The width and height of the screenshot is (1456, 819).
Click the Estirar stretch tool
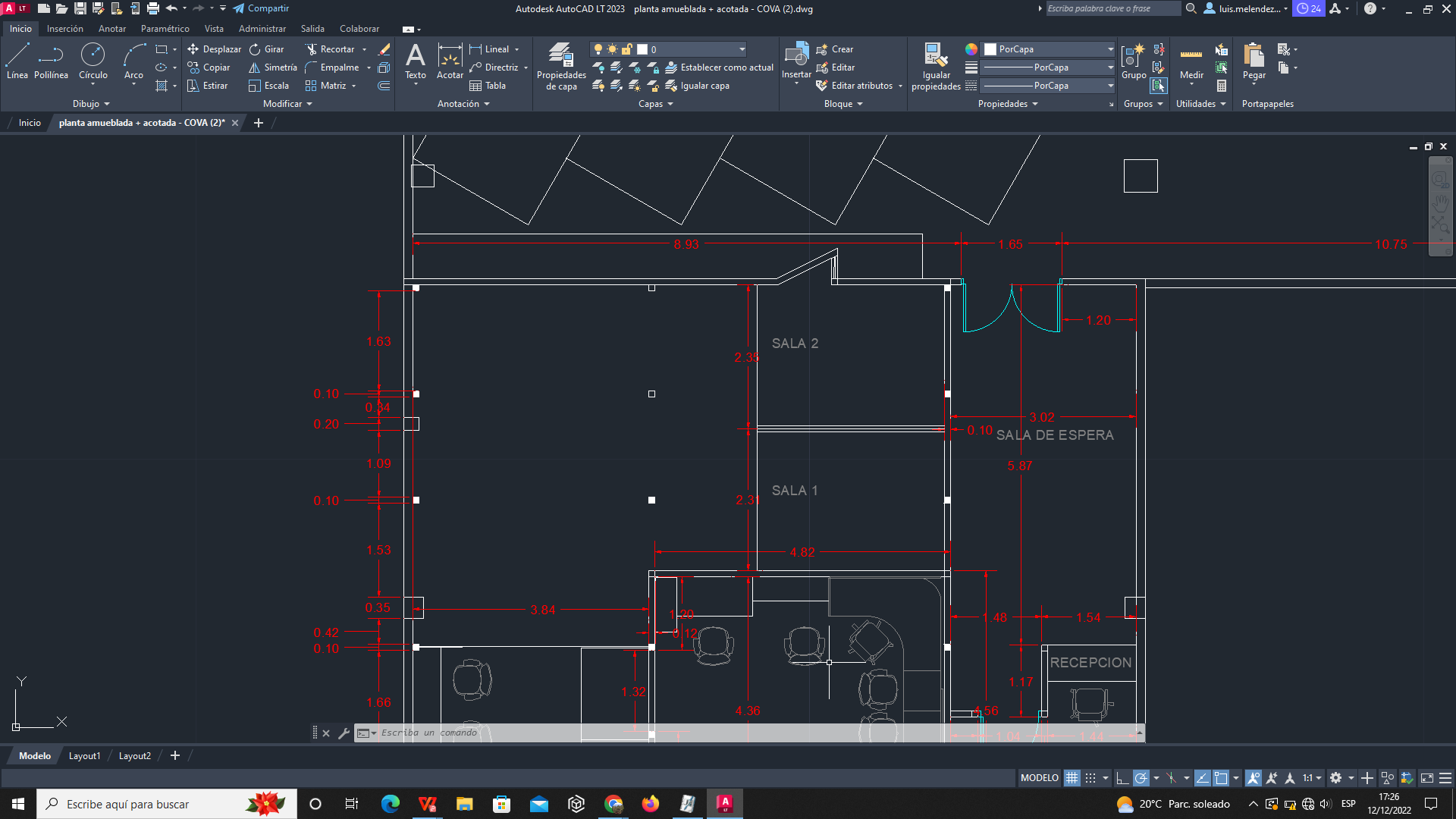[207, 86]
